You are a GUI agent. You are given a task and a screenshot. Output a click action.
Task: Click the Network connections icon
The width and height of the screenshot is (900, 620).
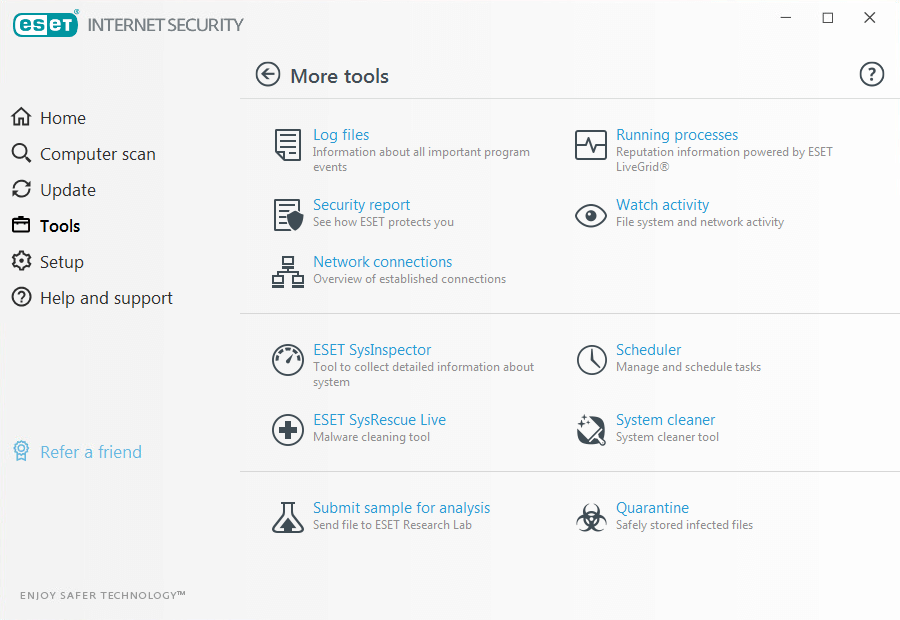pyautogui.click(x=288, y=272)
